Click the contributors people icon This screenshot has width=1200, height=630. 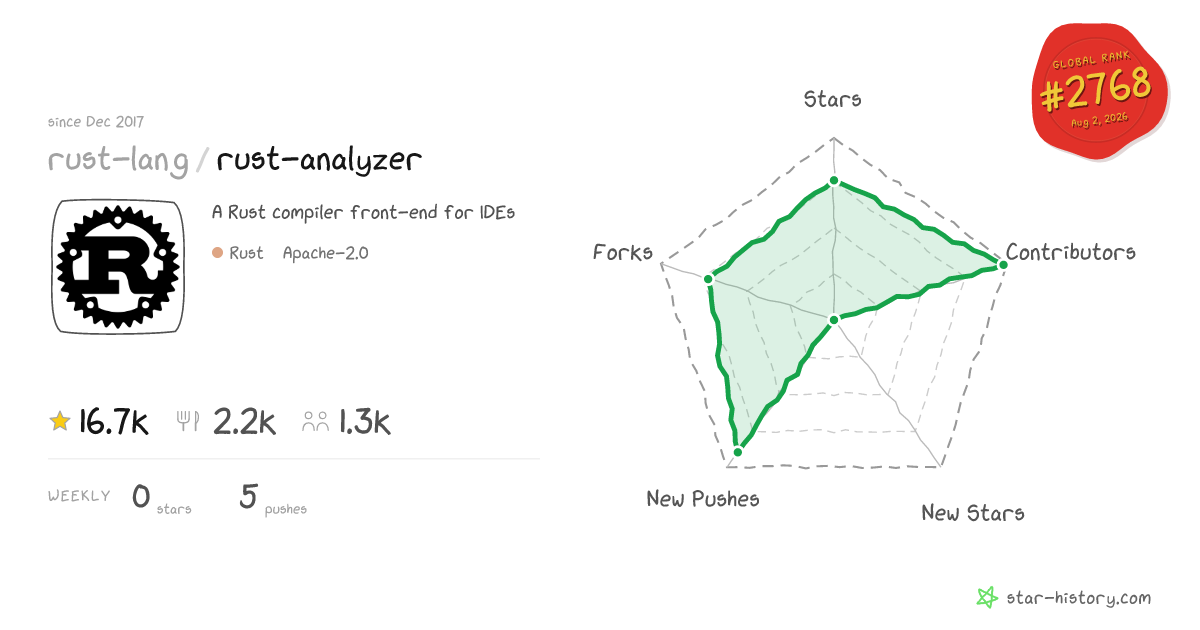click(316, 422)
